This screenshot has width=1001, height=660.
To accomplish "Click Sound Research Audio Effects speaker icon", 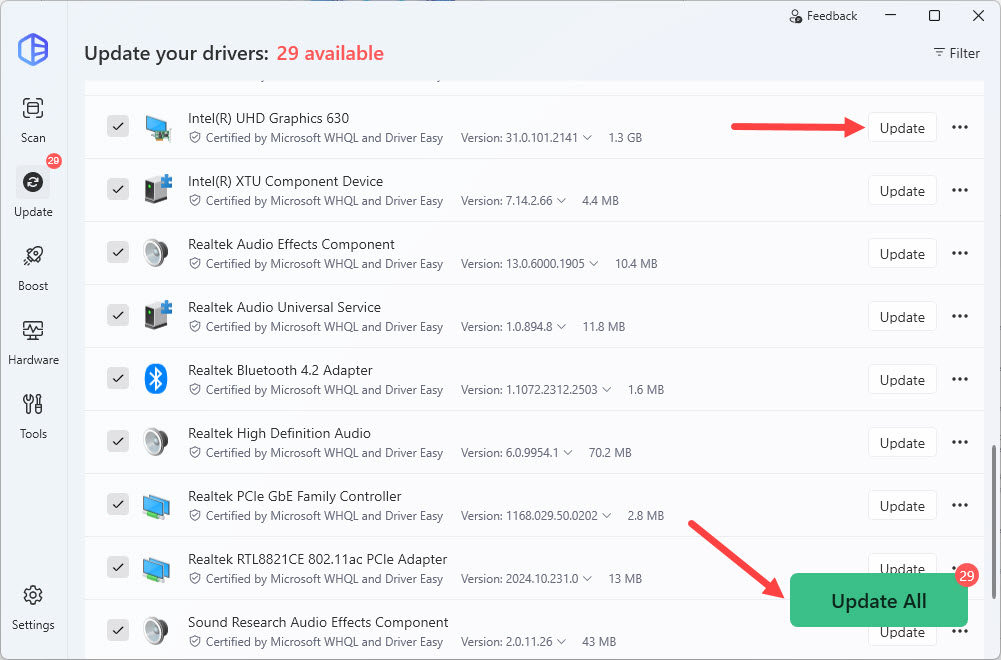I will point(156,631).
